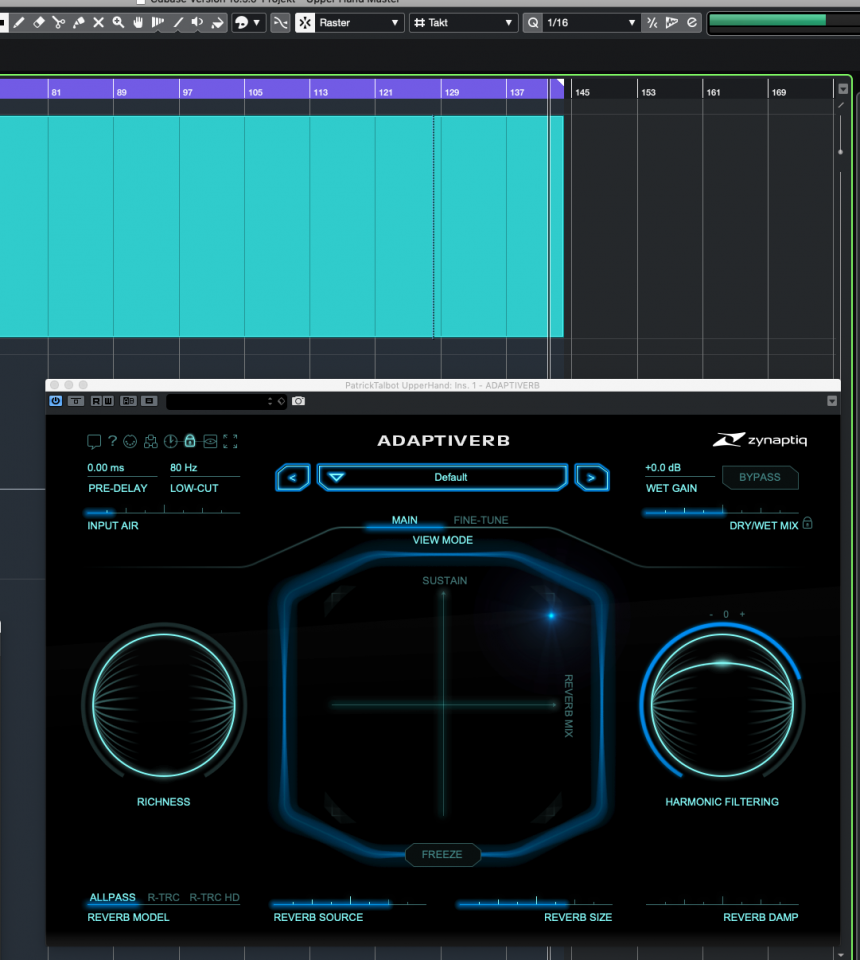Toggle the plug-in Bypass button
This screenshot has height=960, width=860.
(76, 401)
